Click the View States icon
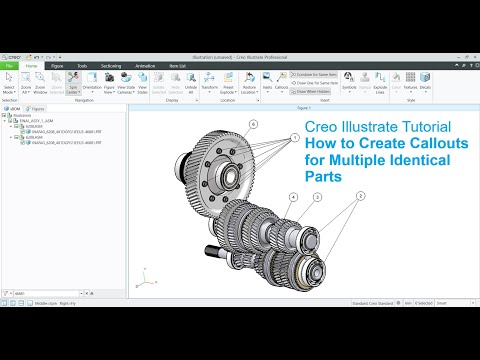Viewport: 480px width, 360px height. click(x=142, y=83)
